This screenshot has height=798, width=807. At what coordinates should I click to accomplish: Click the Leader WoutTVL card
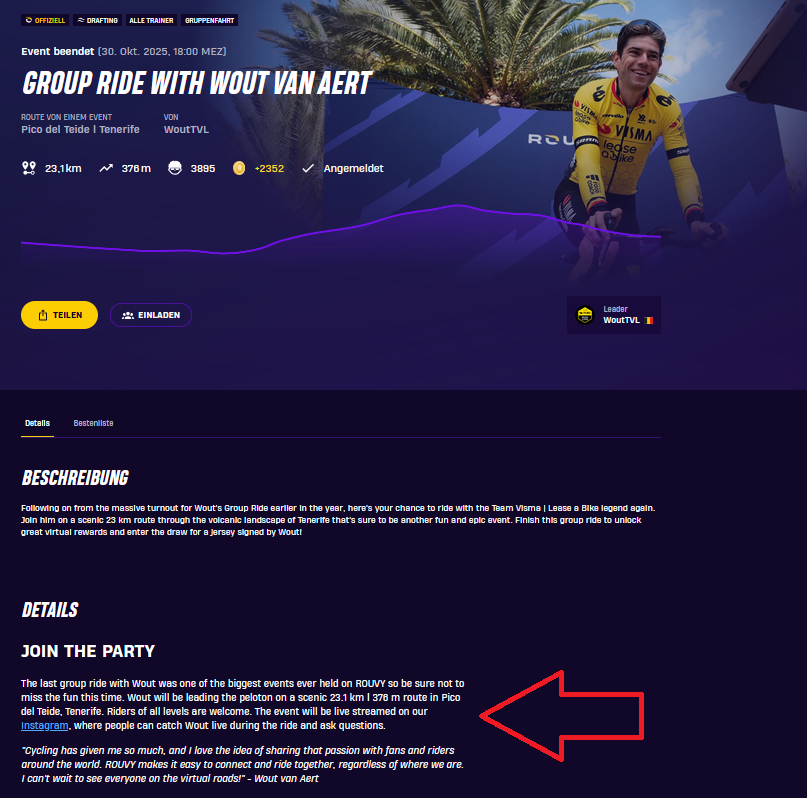pyautogui.click(x=614, y=315)
